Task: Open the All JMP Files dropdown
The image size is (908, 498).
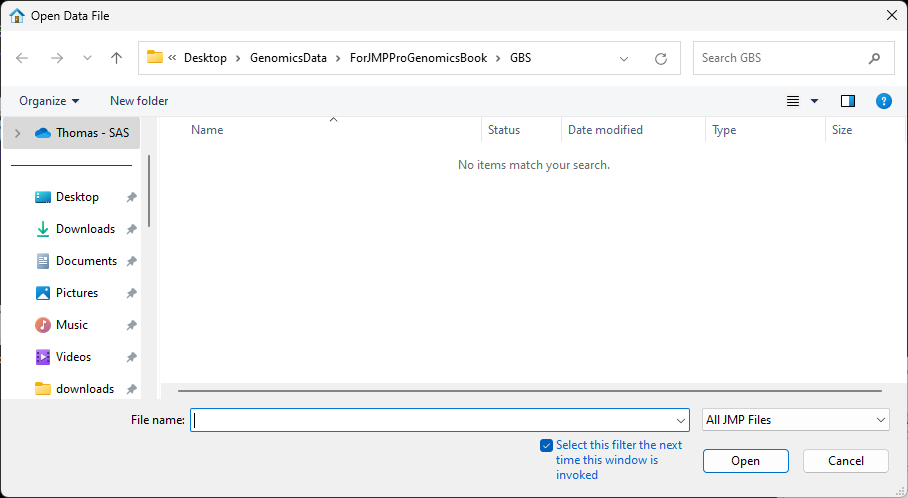Action: tap(795, 420)
